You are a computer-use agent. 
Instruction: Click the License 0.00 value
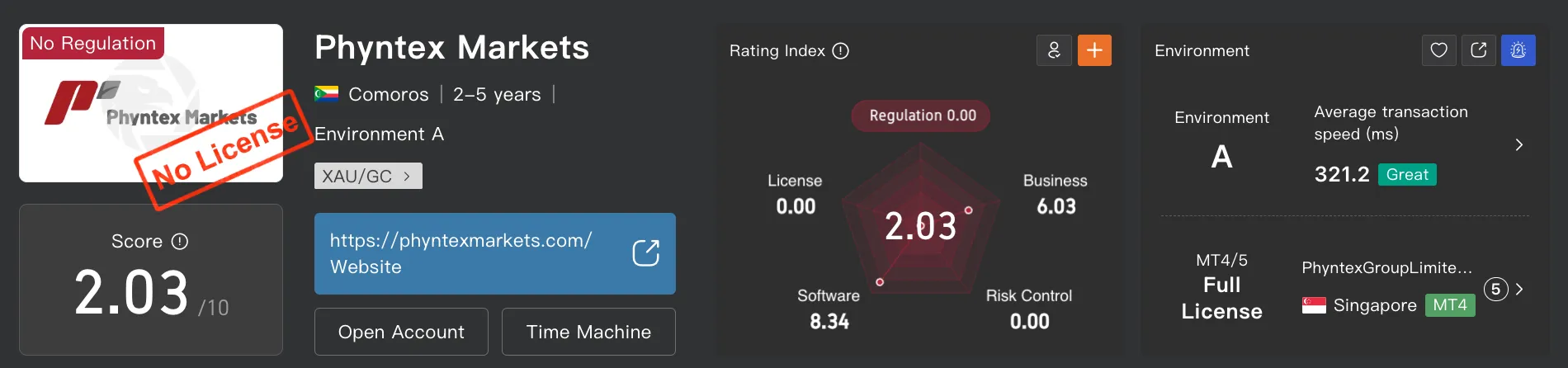(796, 206)
